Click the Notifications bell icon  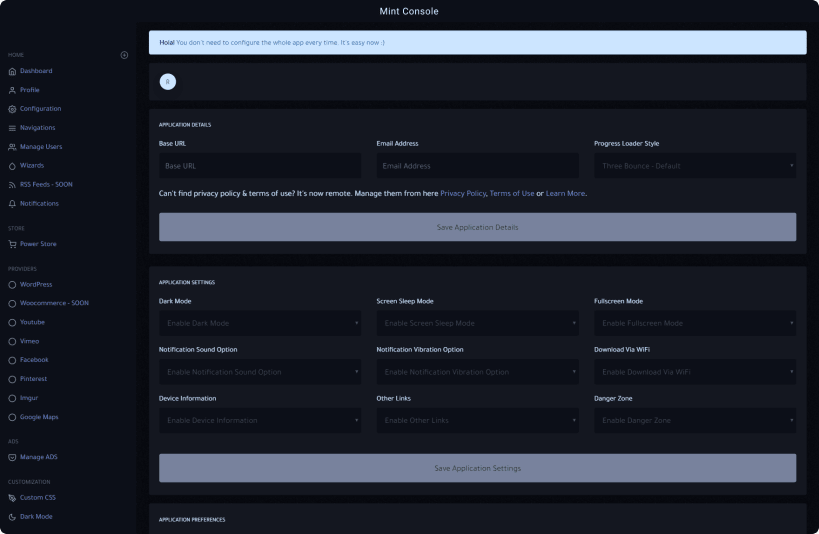coord(12,204)
